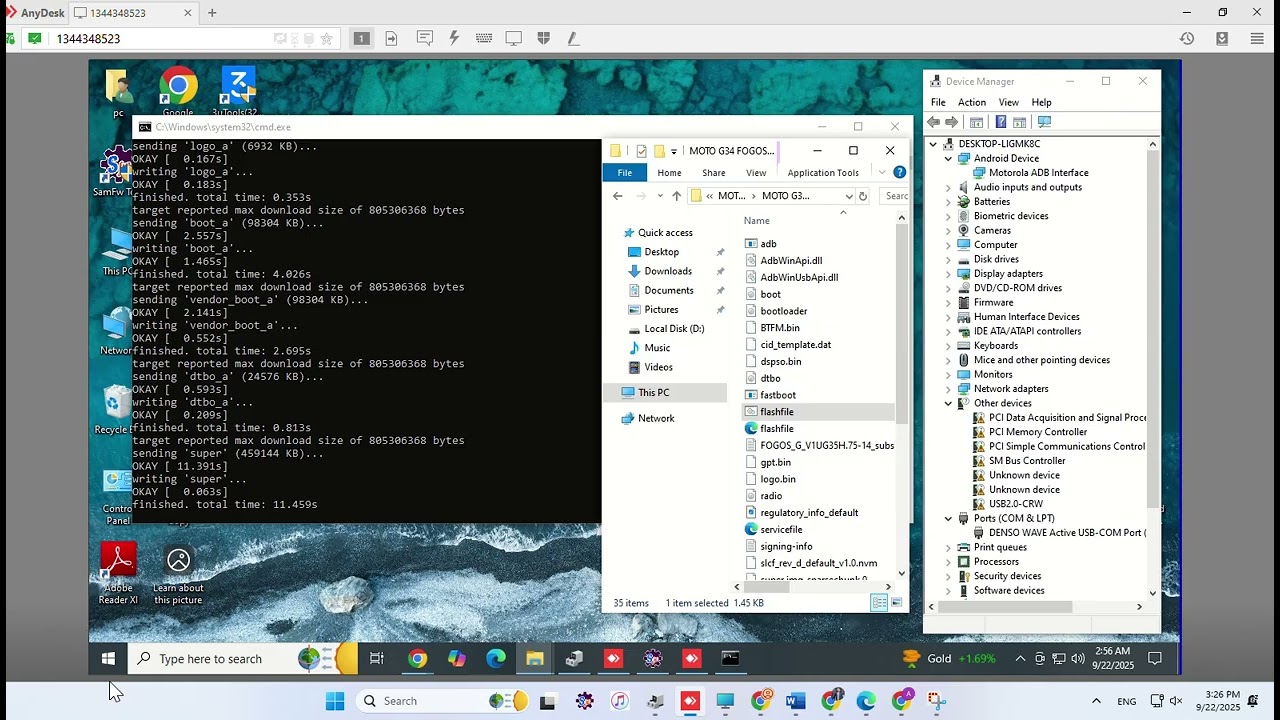Viewport: 1280px width, 720px height.
Task: Open Google Chrome icon on remote desktop
Action: point(178,92)
